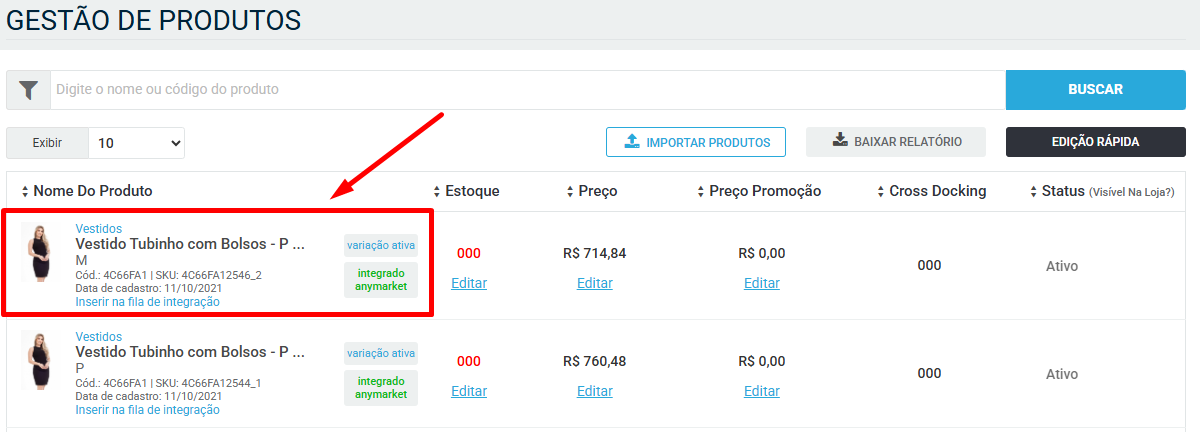Click the download icon in Baixar Relatório
Viewport: 1200px width, 432px height.
[x=840, y=141]
